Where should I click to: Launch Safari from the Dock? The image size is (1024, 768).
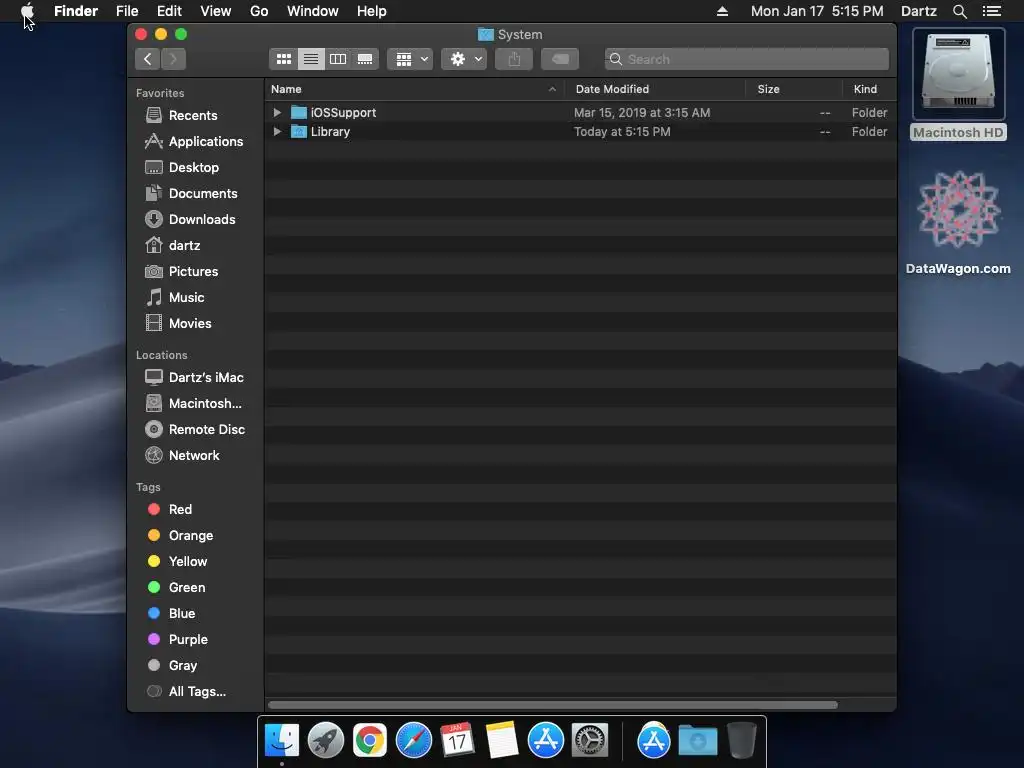pyautogui.click(x=414, y=741)
